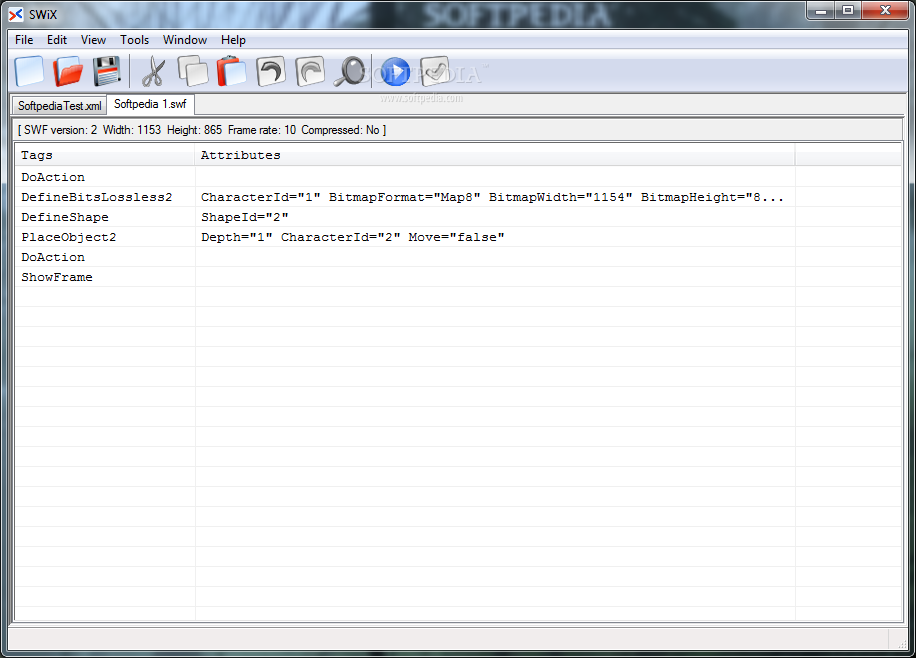The height and width of the screenshot is (658, 916).
Task: Run the blue play button icon
Action: [x=395, y=71]
